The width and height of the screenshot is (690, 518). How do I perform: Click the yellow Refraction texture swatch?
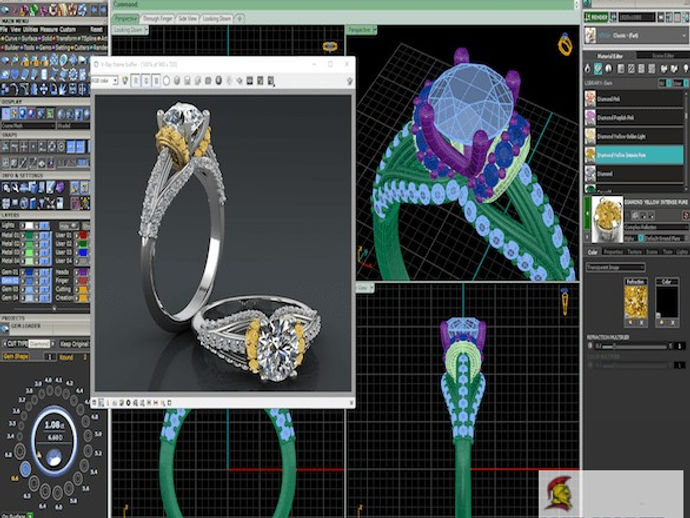635,302
